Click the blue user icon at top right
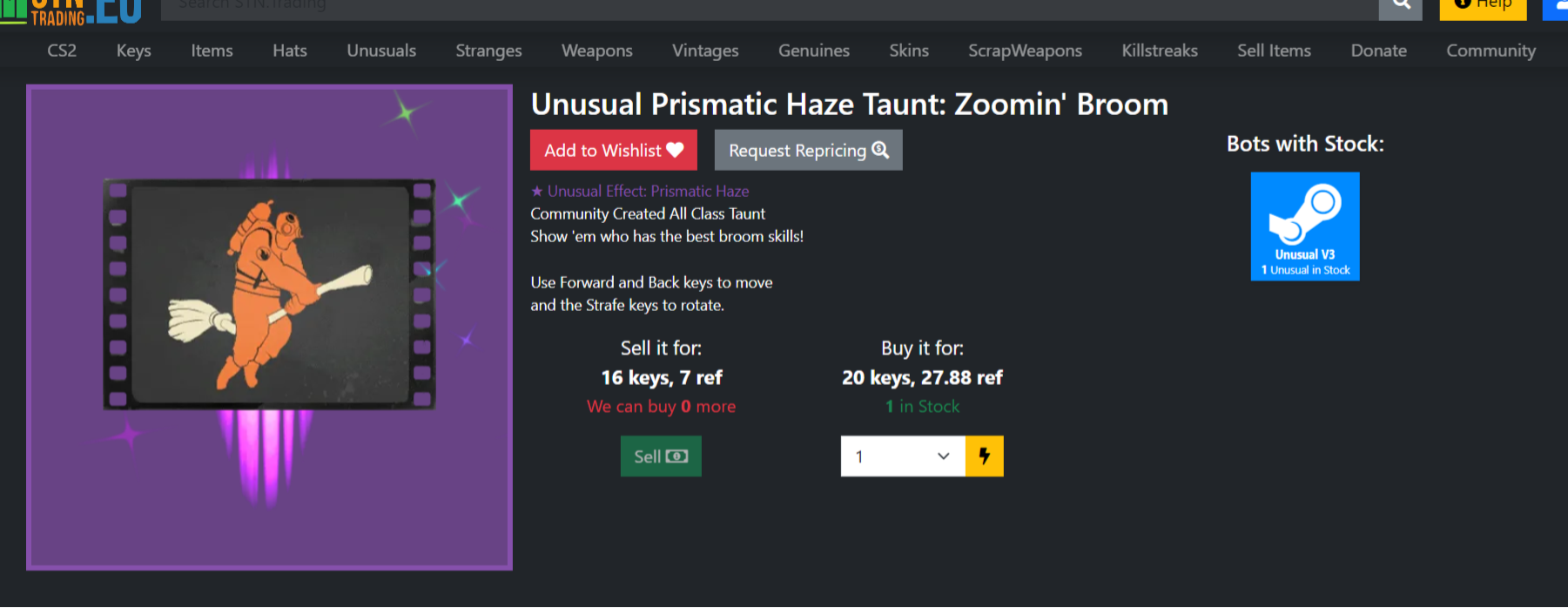The height and width of the screenshot is (608, 1568). tap(1556, 8)
